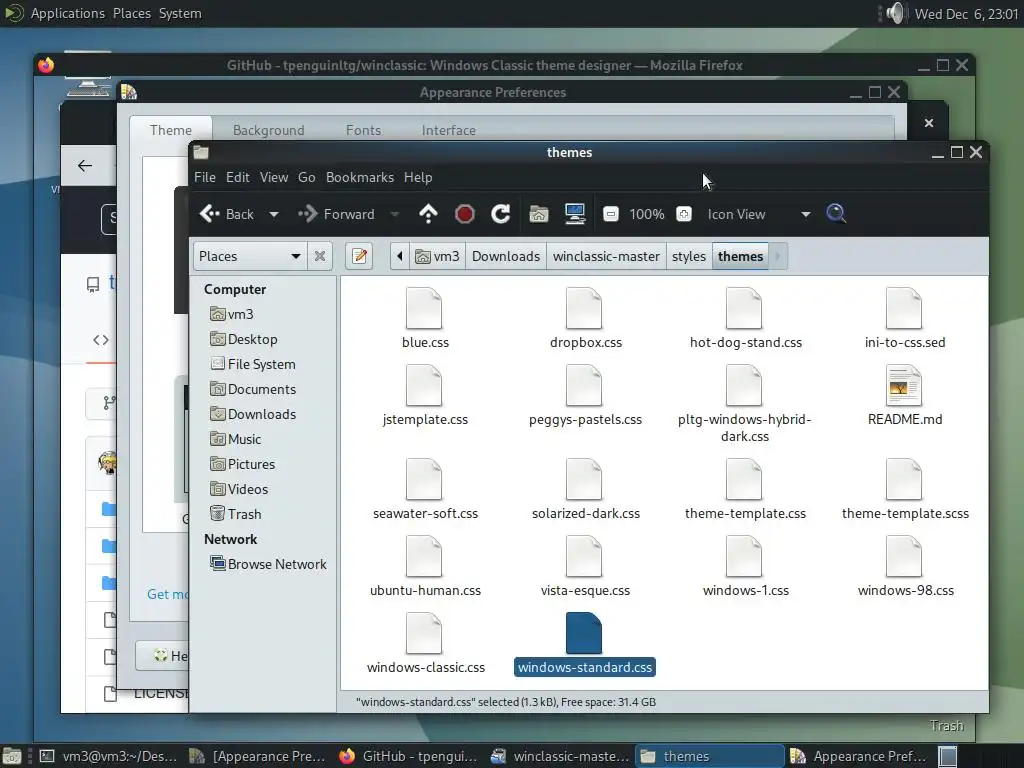
Task: Go back using the Back toolbar button
Action: coord(226,214)
